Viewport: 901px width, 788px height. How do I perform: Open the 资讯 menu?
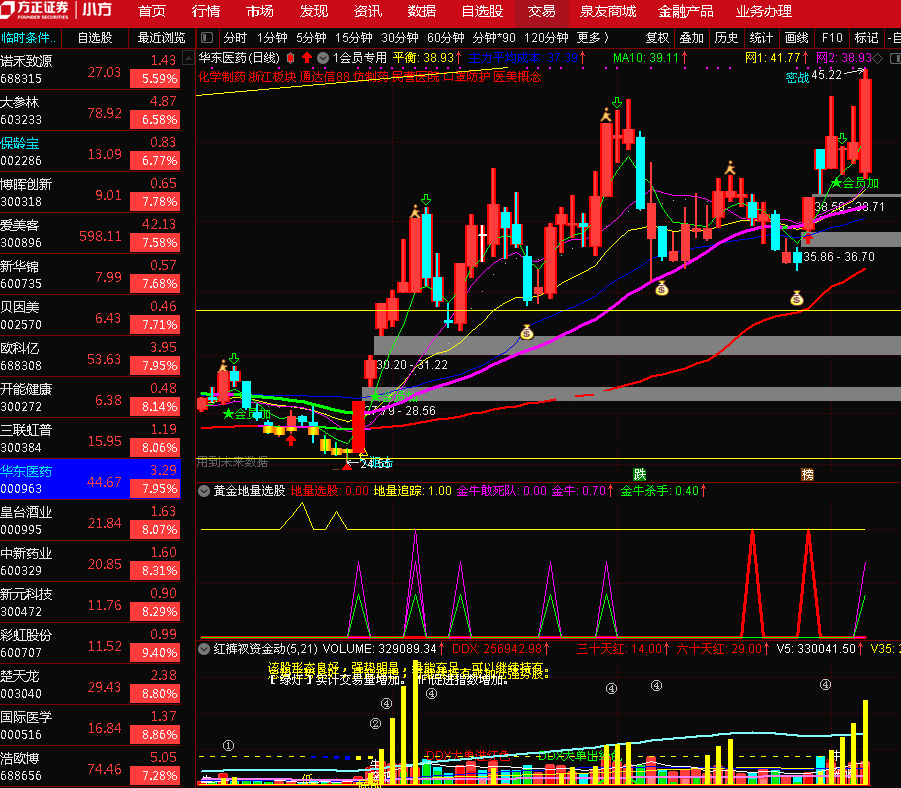pyautogui.click(x=368, y=11)
